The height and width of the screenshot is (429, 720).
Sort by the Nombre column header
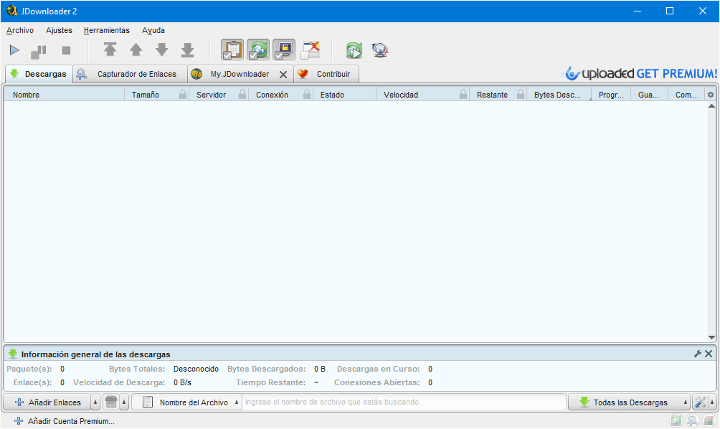pos(64,95)
